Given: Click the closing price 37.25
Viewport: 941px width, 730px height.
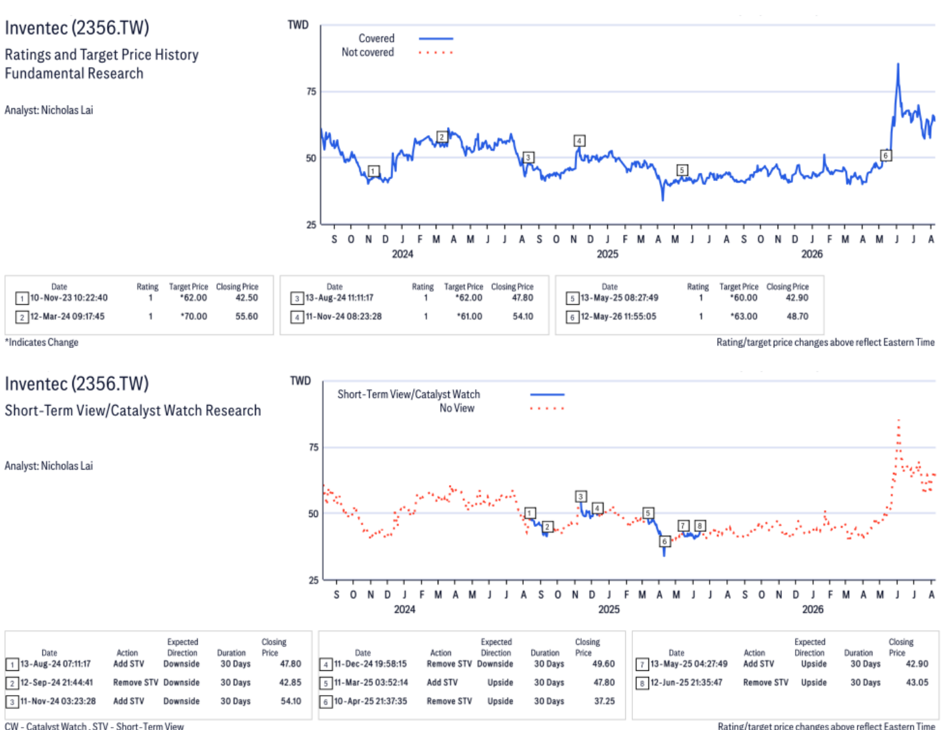Looking at the screenshot, I should tap(604, 701).
